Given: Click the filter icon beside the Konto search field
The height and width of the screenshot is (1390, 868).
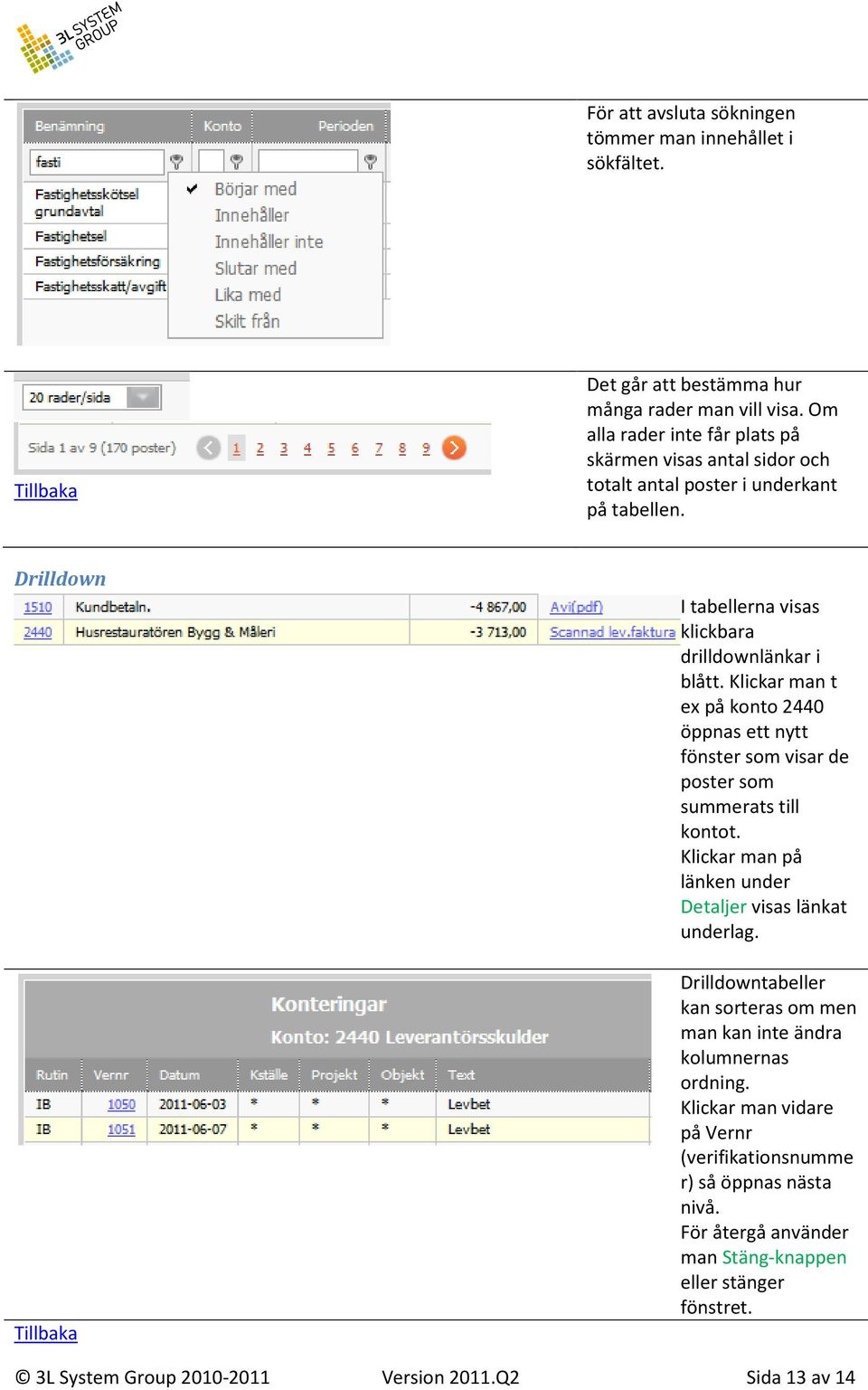Looking at the screenshot, I should pyautogui.click(x=236, y=162).
